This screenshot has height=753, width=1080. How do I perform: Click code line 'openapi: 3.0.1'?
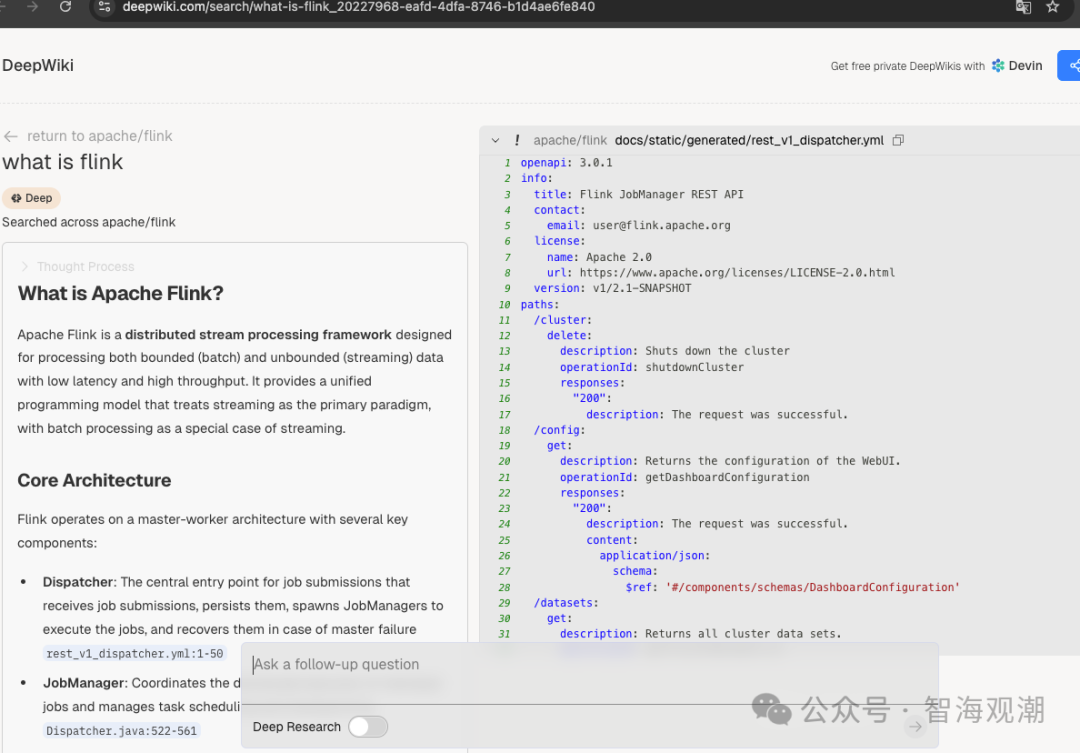click(x=566, y=163)
